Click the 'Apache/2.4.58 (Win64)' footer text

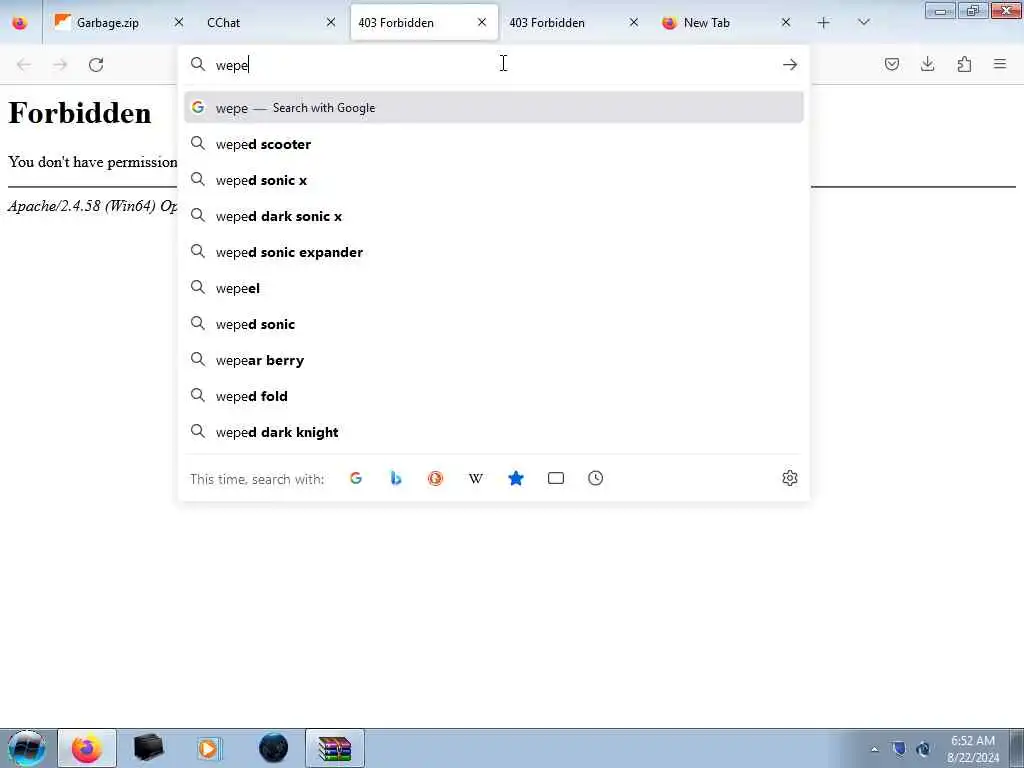pyautogui.click(x=93, y=206)
